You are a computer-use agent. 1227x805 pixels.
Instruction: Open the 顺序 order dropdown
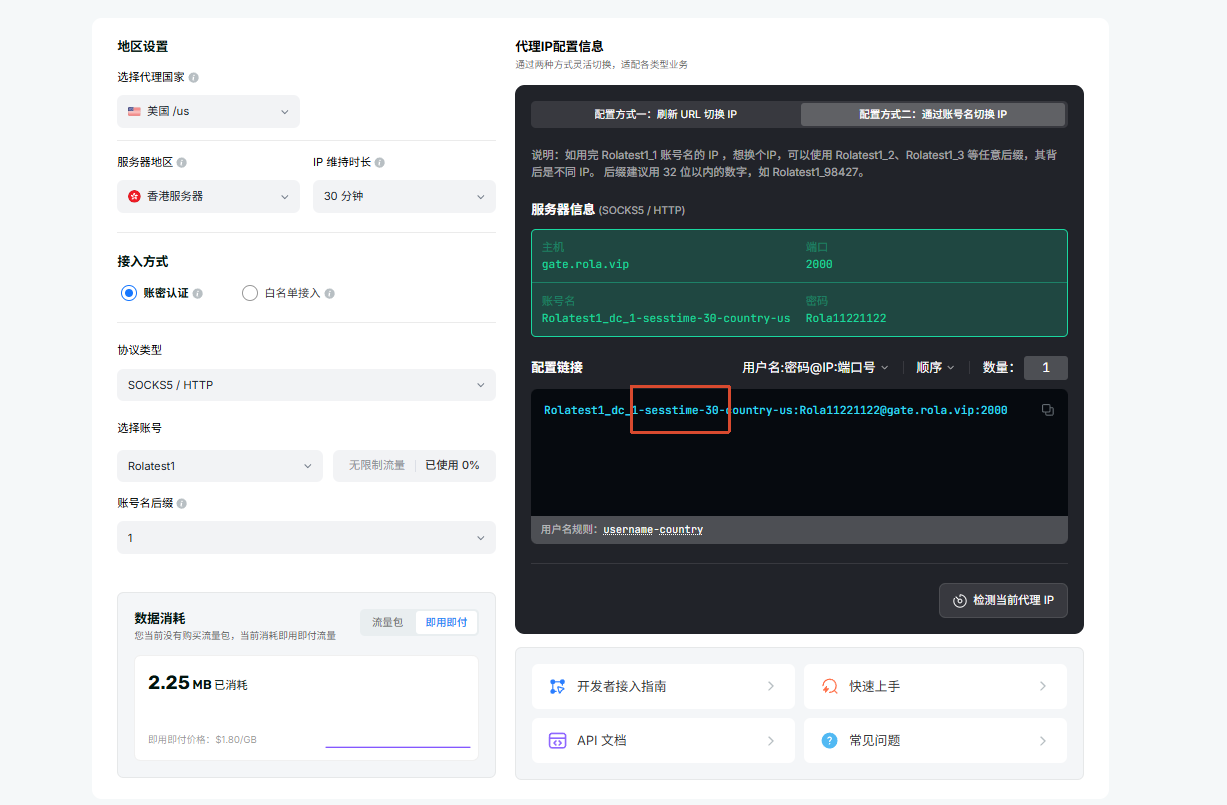935,368
